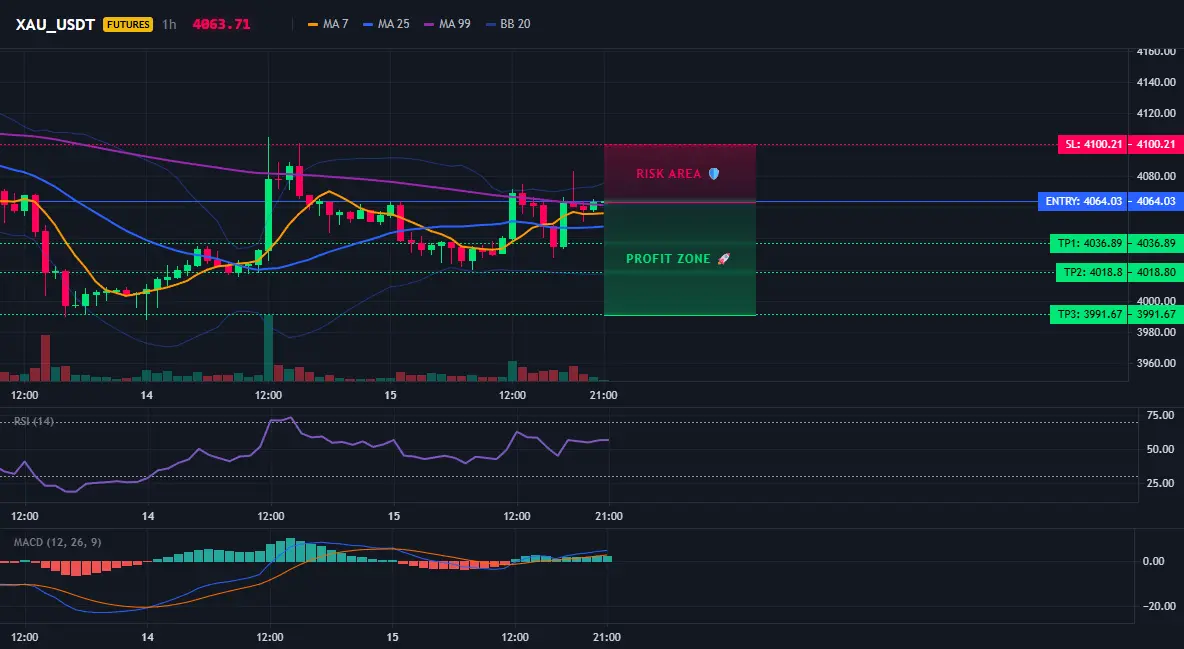
Task: Click the 3960.00 price axis value
Action: (x=1156, y=363)
